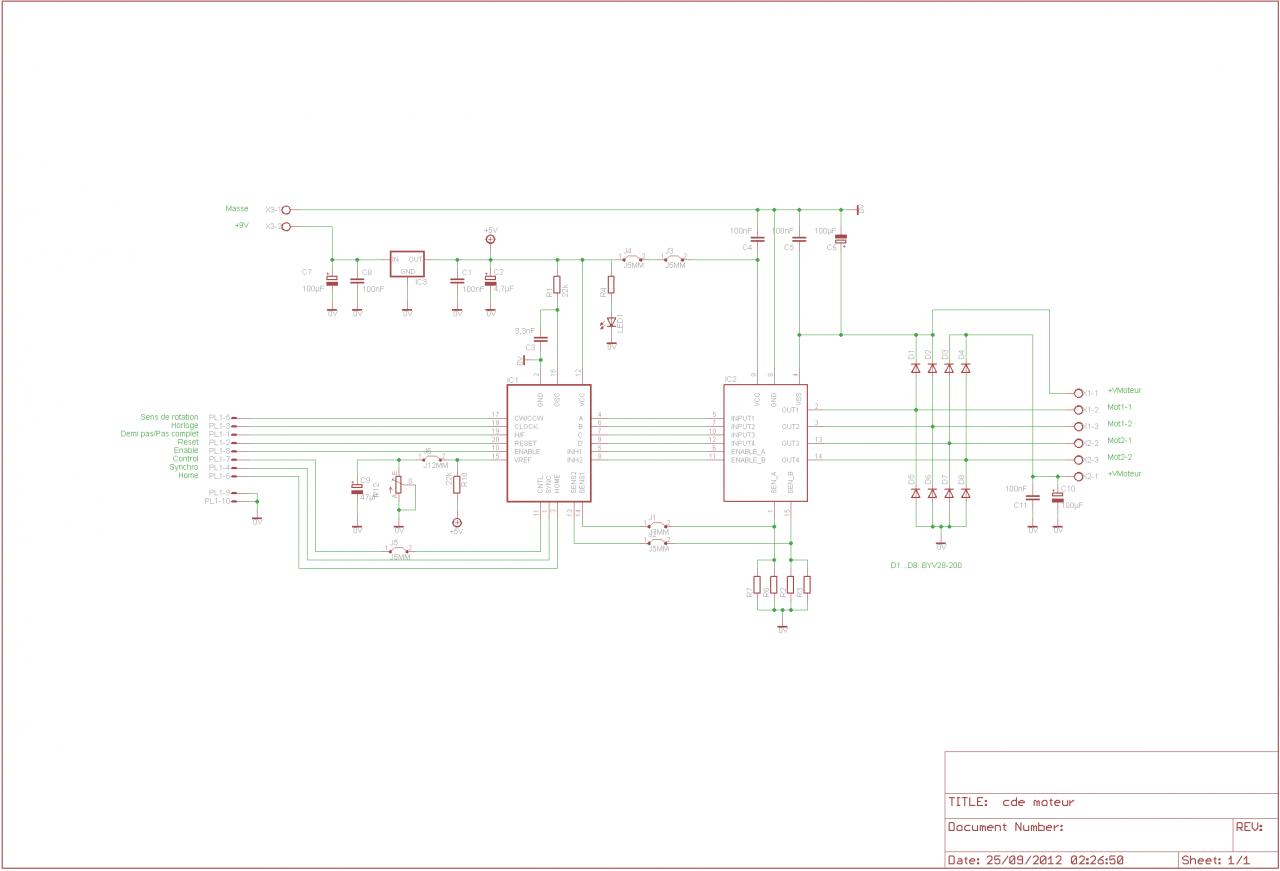Select the X1-3 connector pad

click(x=1078, y=426)
